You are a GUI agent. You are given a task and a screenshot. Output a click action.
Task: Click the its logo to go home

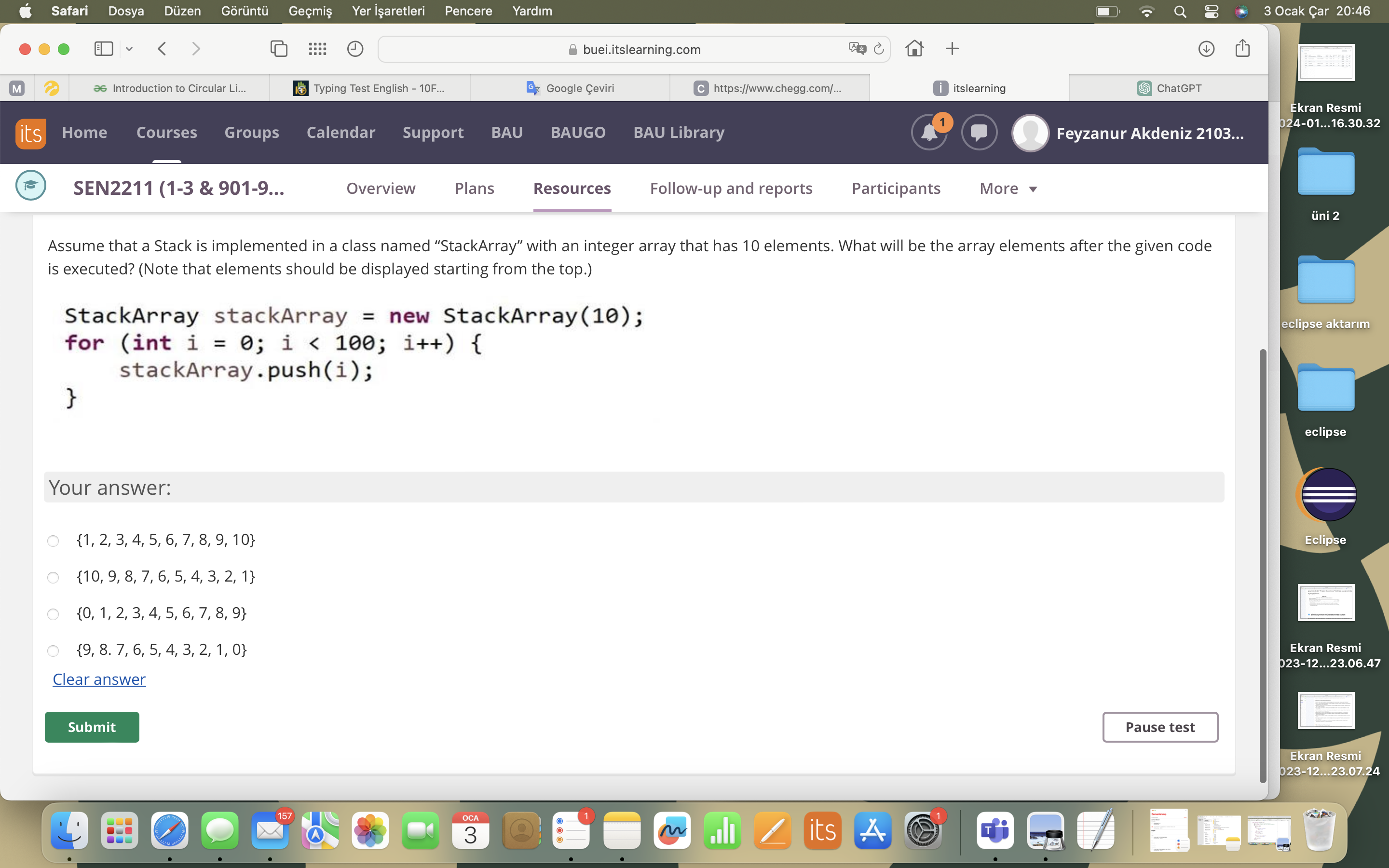pyautogui.click(x=30, y=133)
